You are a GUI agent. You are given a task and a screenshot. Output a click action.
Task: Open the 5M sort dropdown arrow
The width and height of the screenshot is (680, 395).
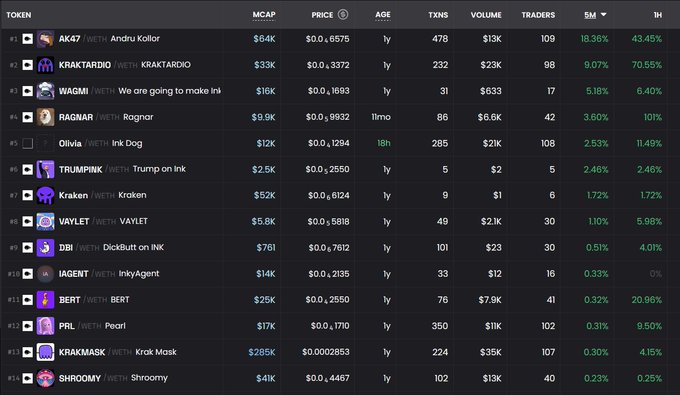click(603, 15)
